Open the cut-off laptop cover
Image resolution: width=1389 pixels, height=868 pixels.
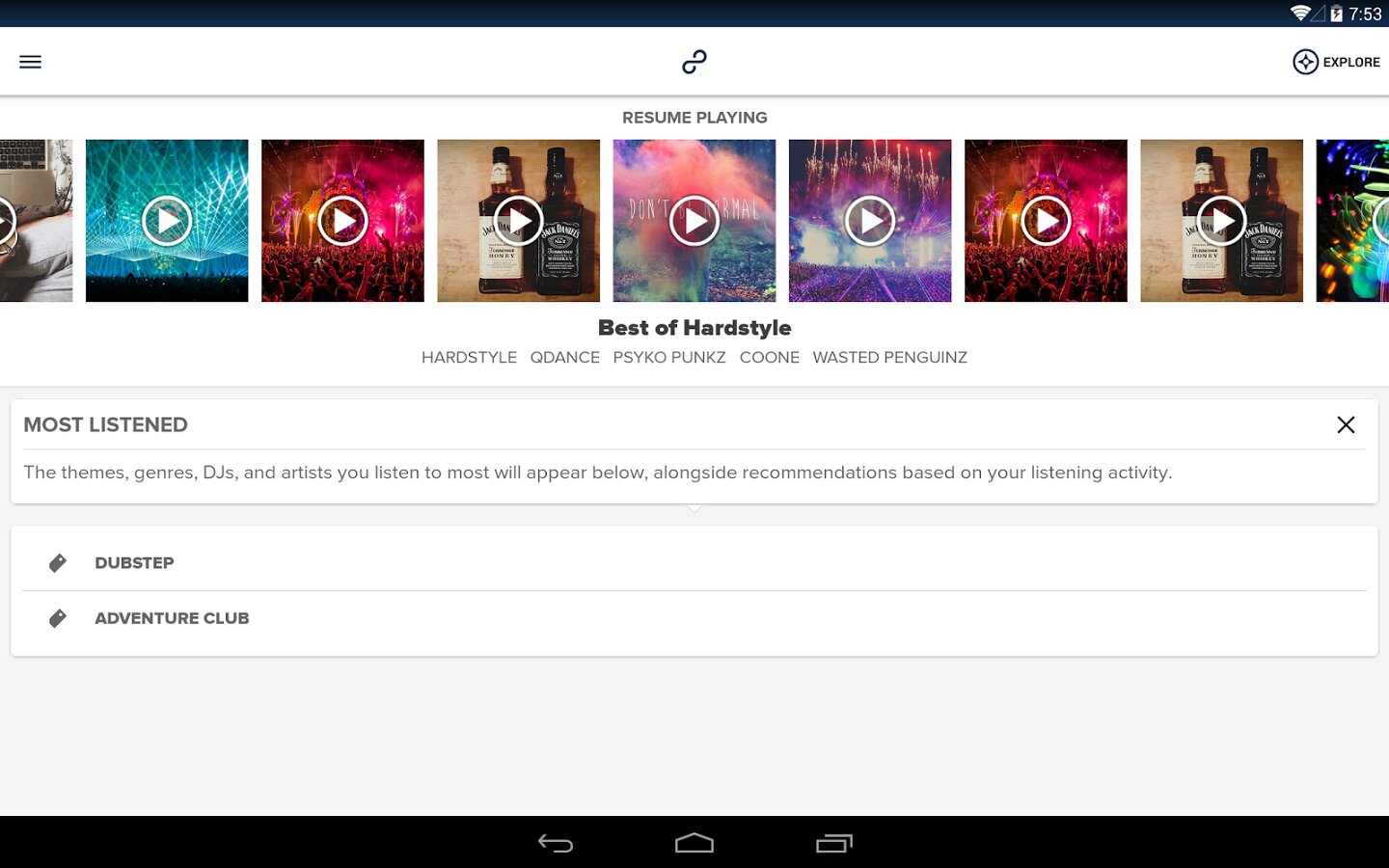(36, 221)
